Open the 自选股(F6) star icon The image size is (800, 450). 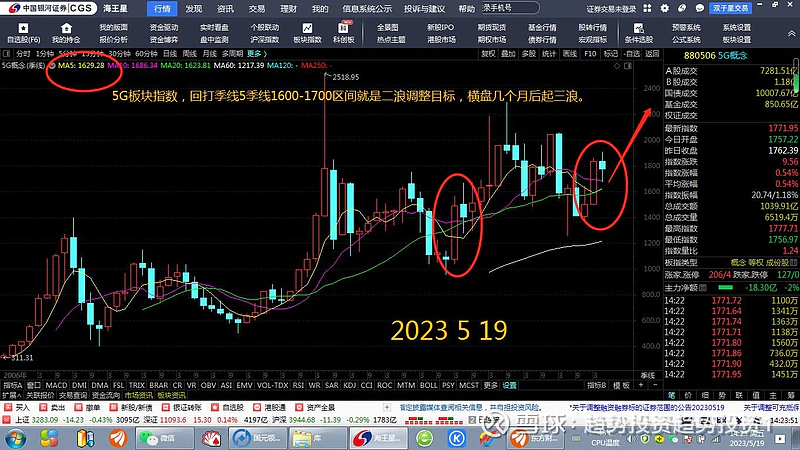(x=23, y=28)
